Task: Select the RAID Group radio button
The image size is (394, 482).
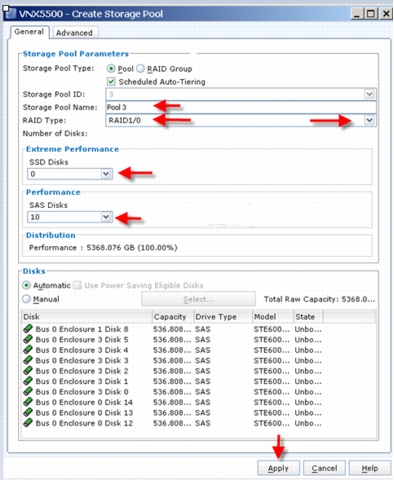Action: tap(140, 69)
